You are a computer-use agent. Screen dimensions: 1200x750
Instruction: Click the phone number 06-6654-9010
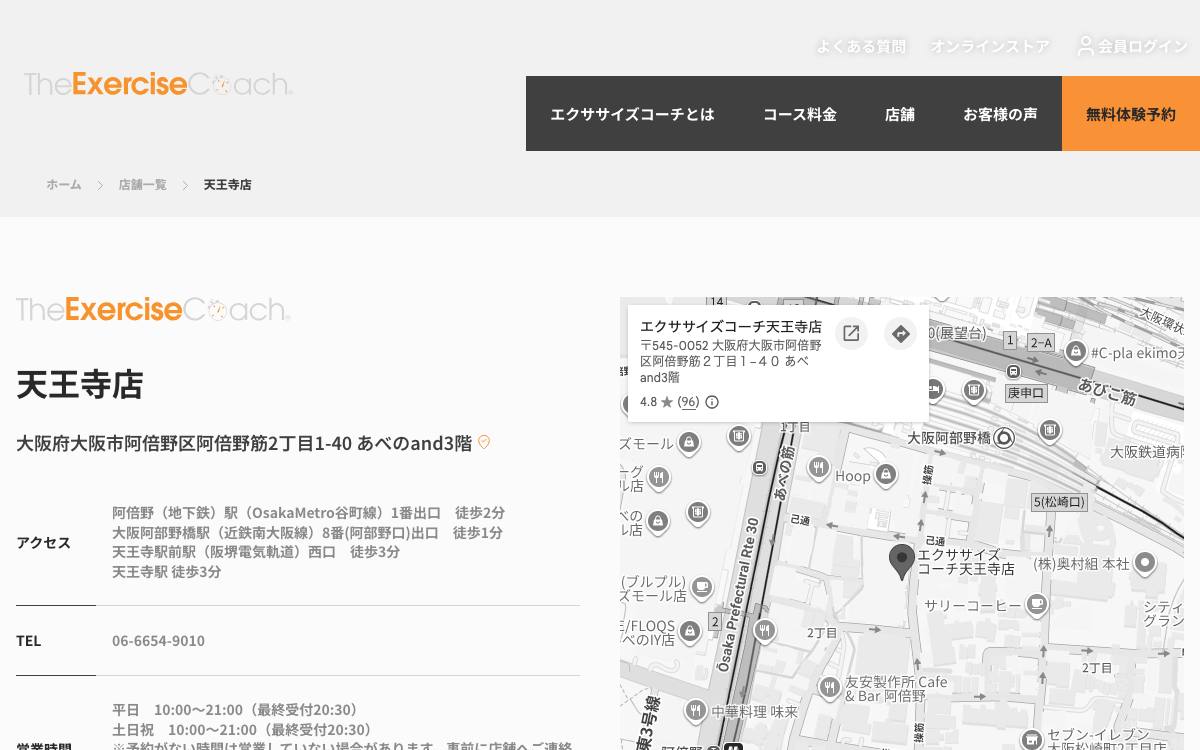158,641
